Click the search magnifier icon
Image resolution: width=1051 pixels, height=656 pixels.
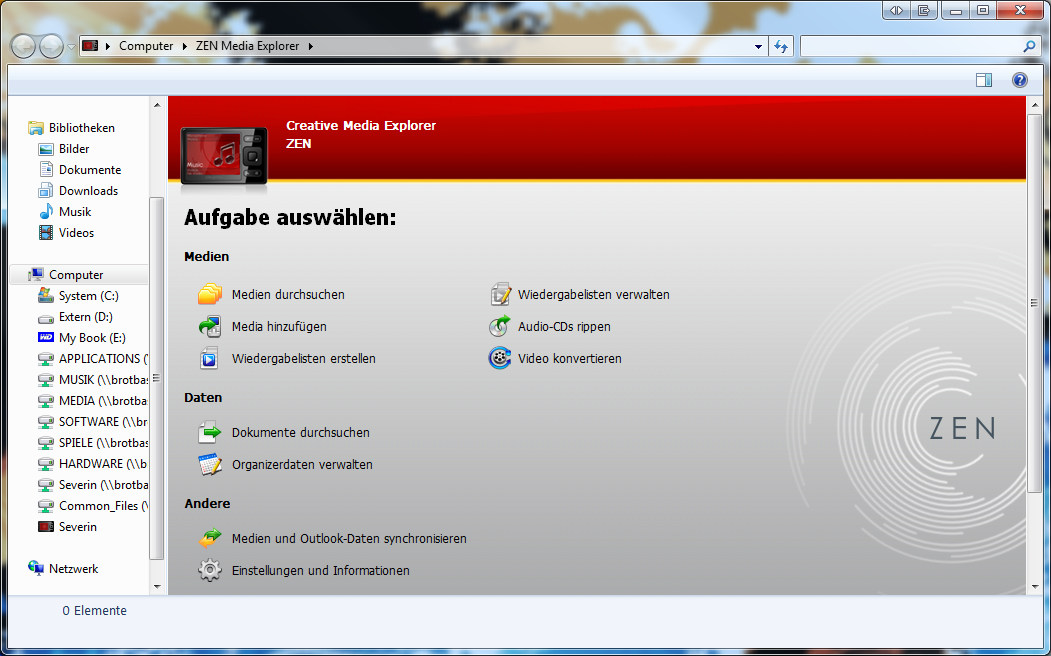click(x=1030, y=46)
